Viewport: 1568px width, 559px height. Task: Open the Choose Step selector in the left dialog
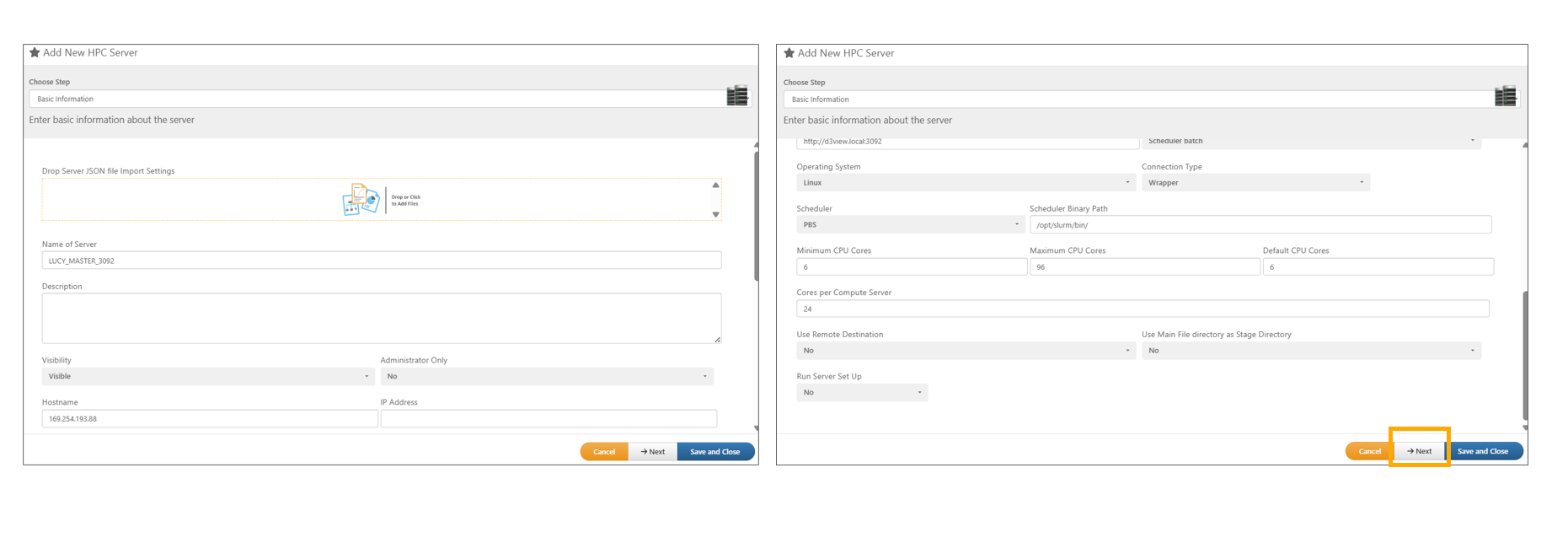pos(377,99)
